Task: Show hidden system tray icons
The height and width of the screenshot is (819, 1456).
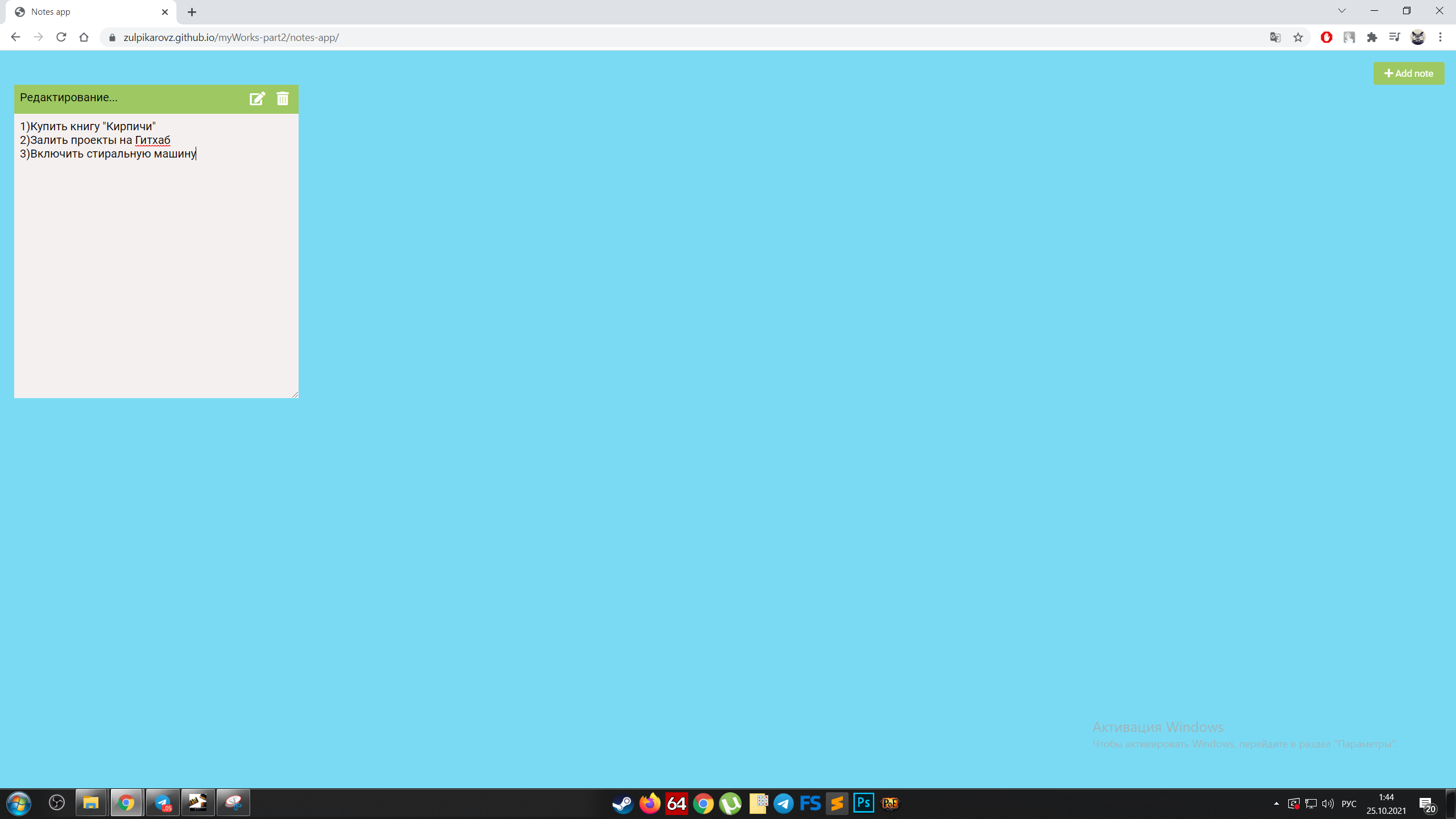Action: [1276, 804]
